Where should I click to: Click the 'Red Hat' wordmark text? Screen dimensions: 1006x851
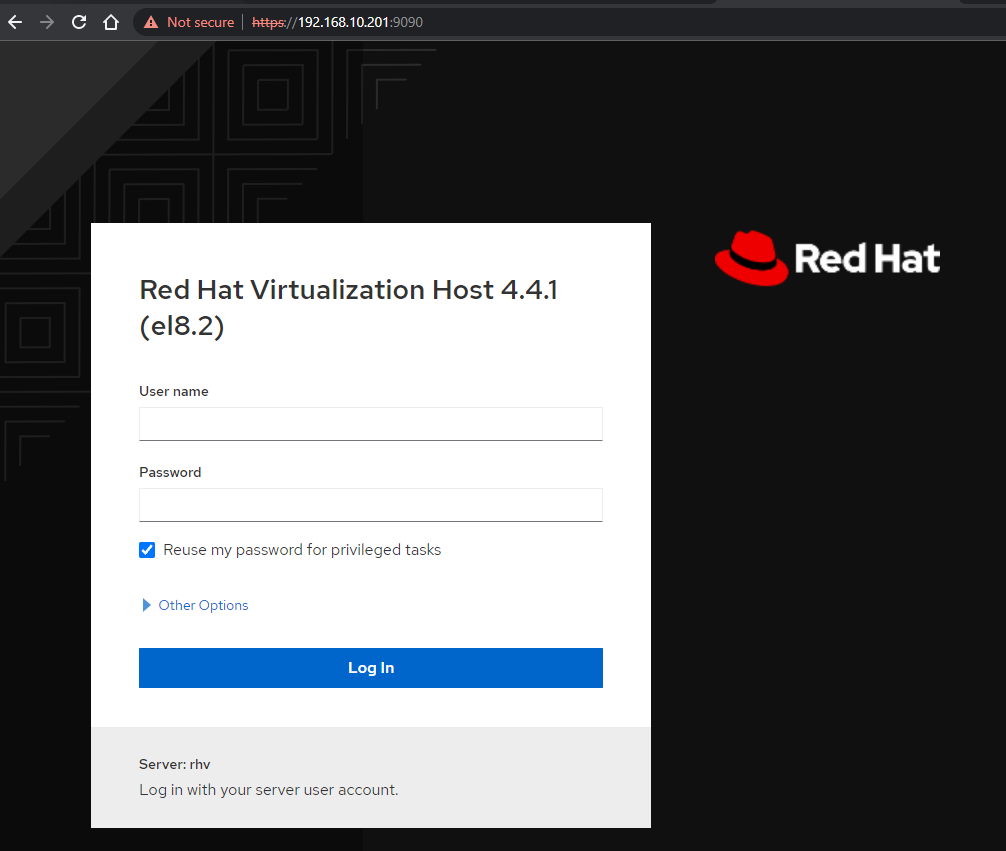coord(867,259)
